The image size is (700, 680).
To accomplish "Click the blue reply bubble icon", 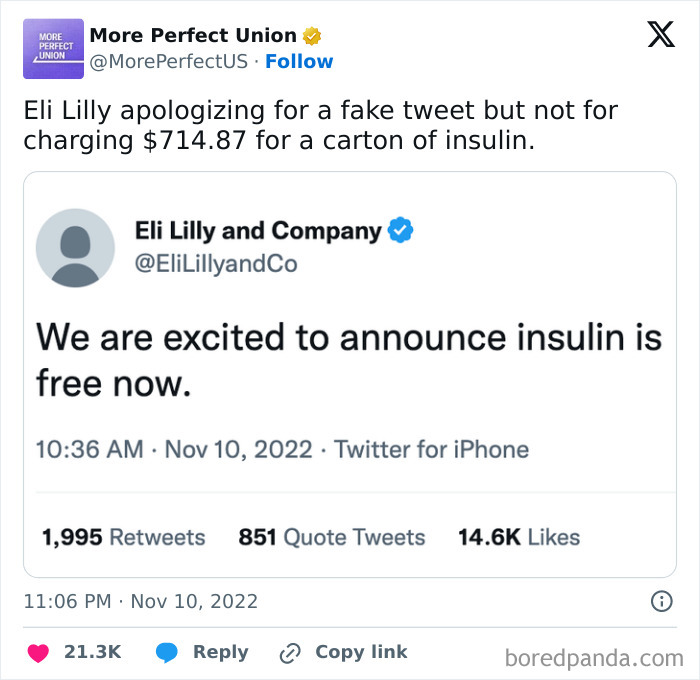I will pyautogui.click(x=168, y=652).
